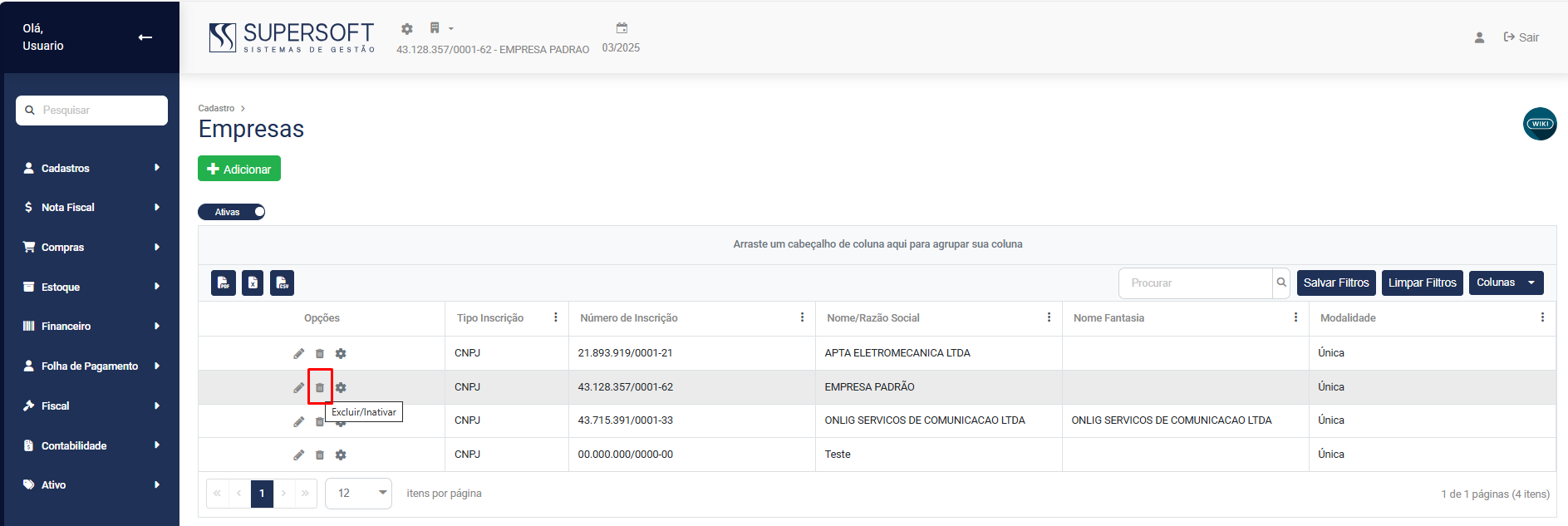Export the table to Excel
1568x526 pixels.
pyautogui.click(x=253, y=283)
